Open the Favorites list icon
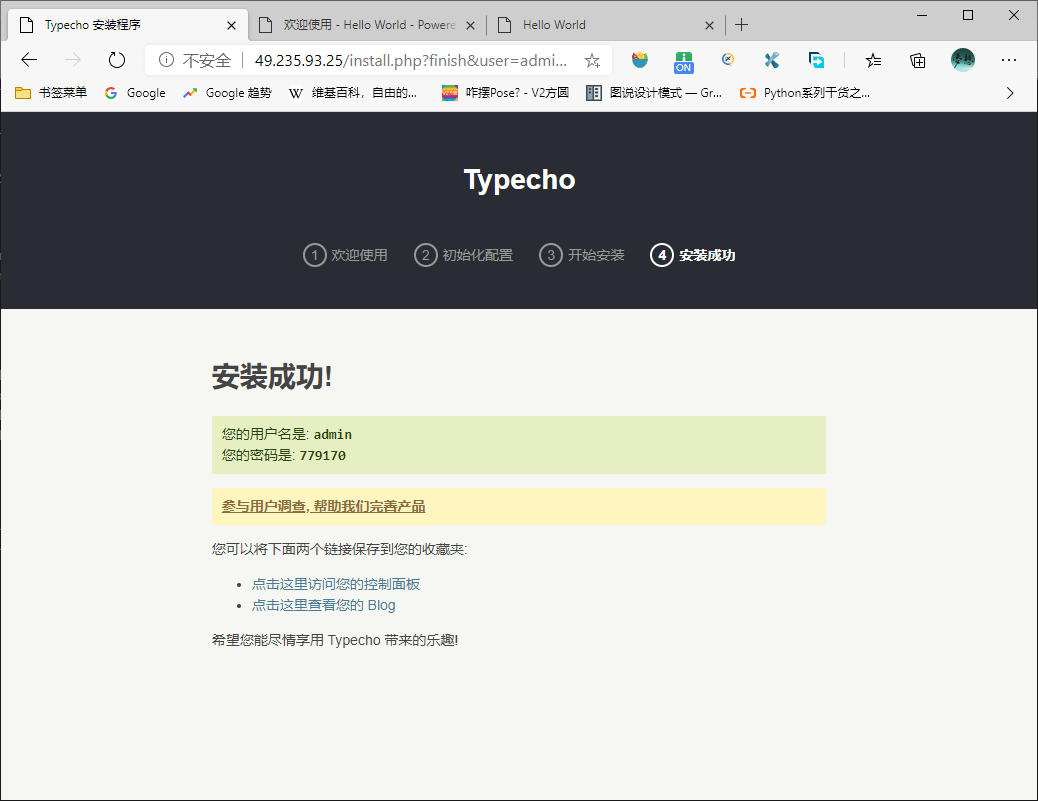 pos(873,61)
